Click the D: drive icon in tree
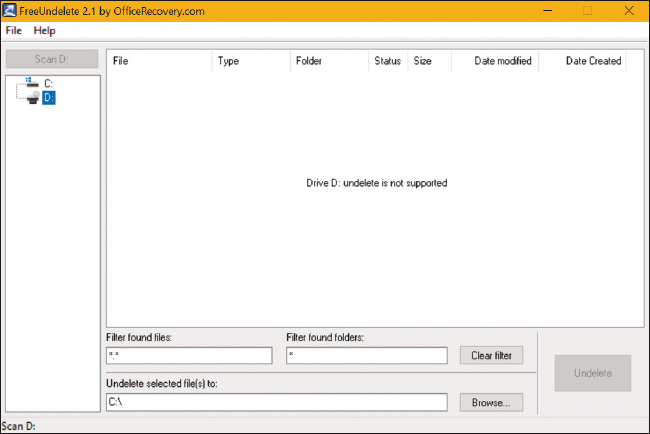Image resolution: width=650 pixels, height=434 pixels. tap(32, 98)
